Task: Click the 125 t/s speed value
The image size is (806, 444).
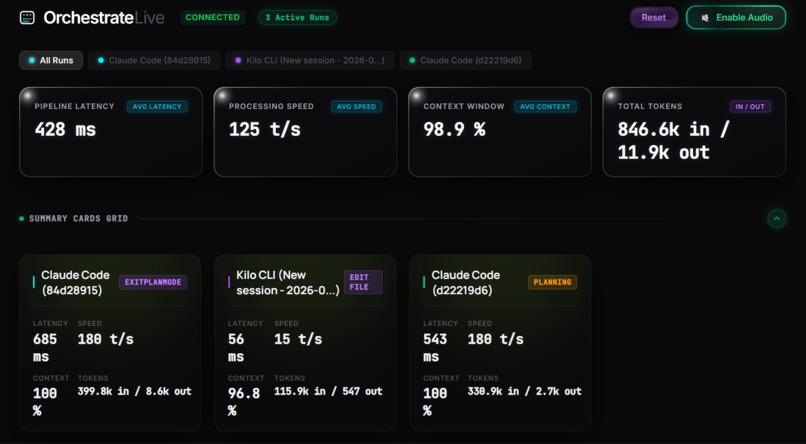Action: coord(265,130)
